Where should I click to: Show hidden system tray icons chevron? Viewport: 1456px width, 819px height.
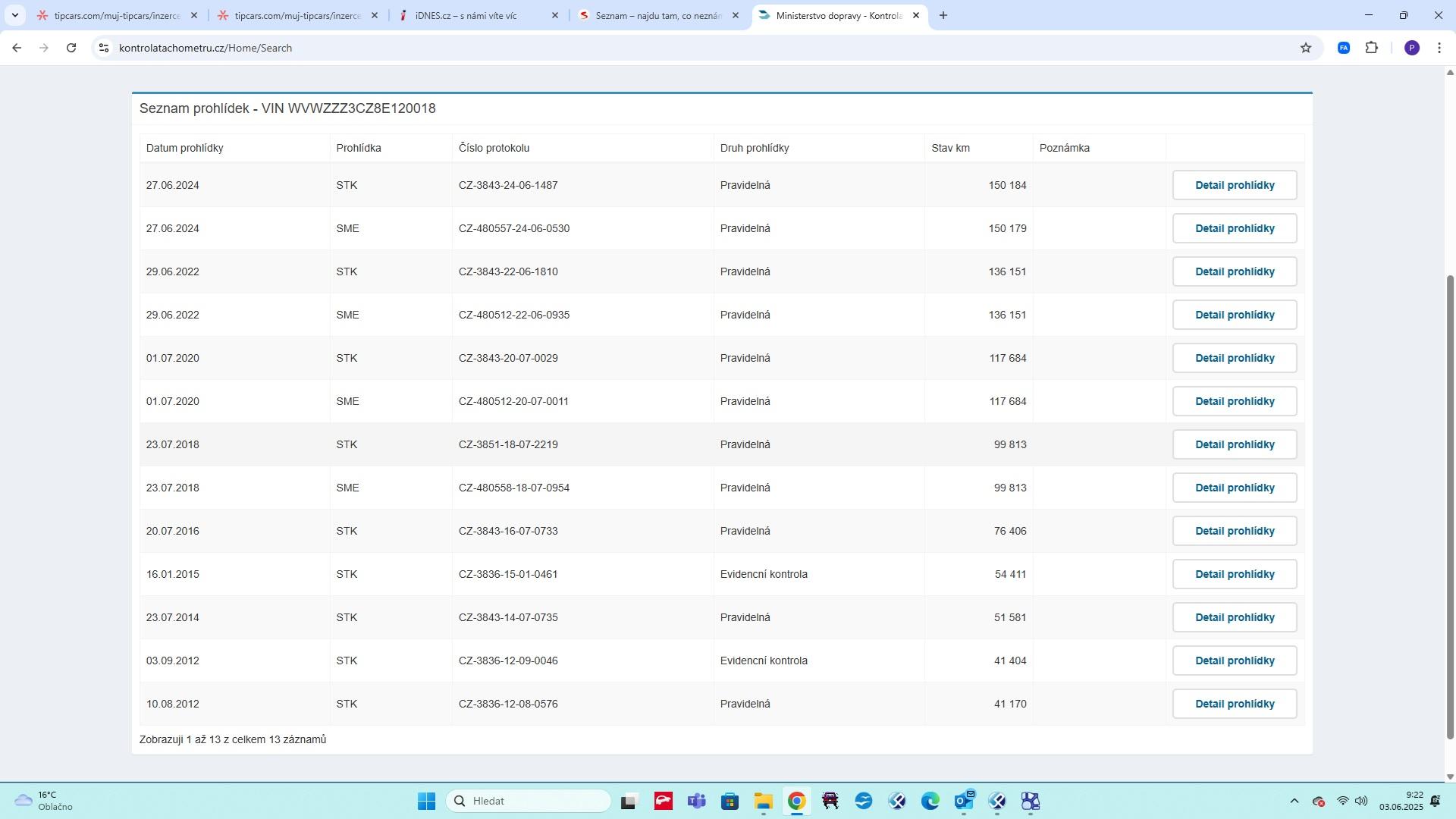(1294, 802)
